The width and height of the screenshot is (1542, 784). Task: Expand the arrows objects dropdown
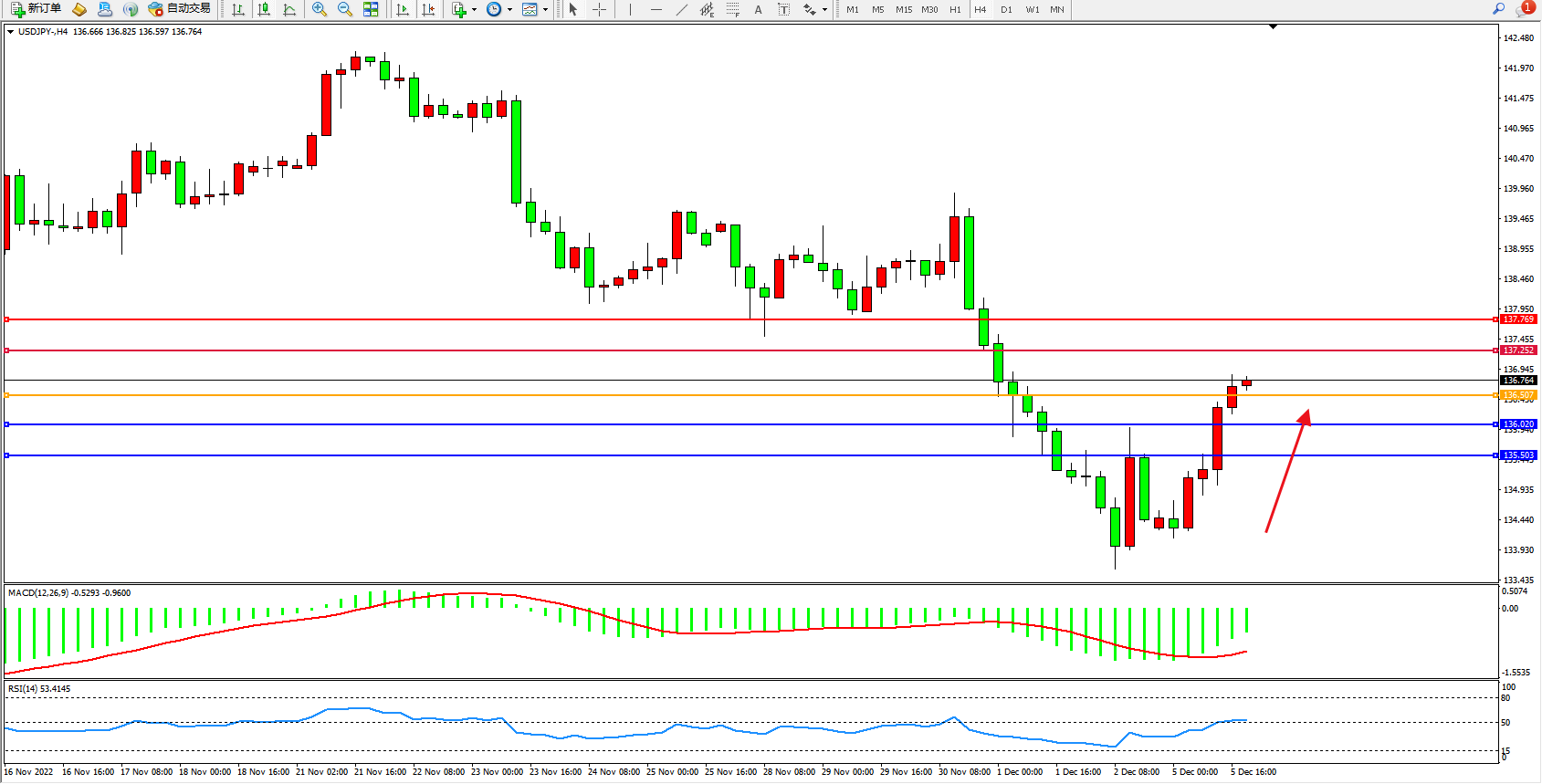point(824,10)
